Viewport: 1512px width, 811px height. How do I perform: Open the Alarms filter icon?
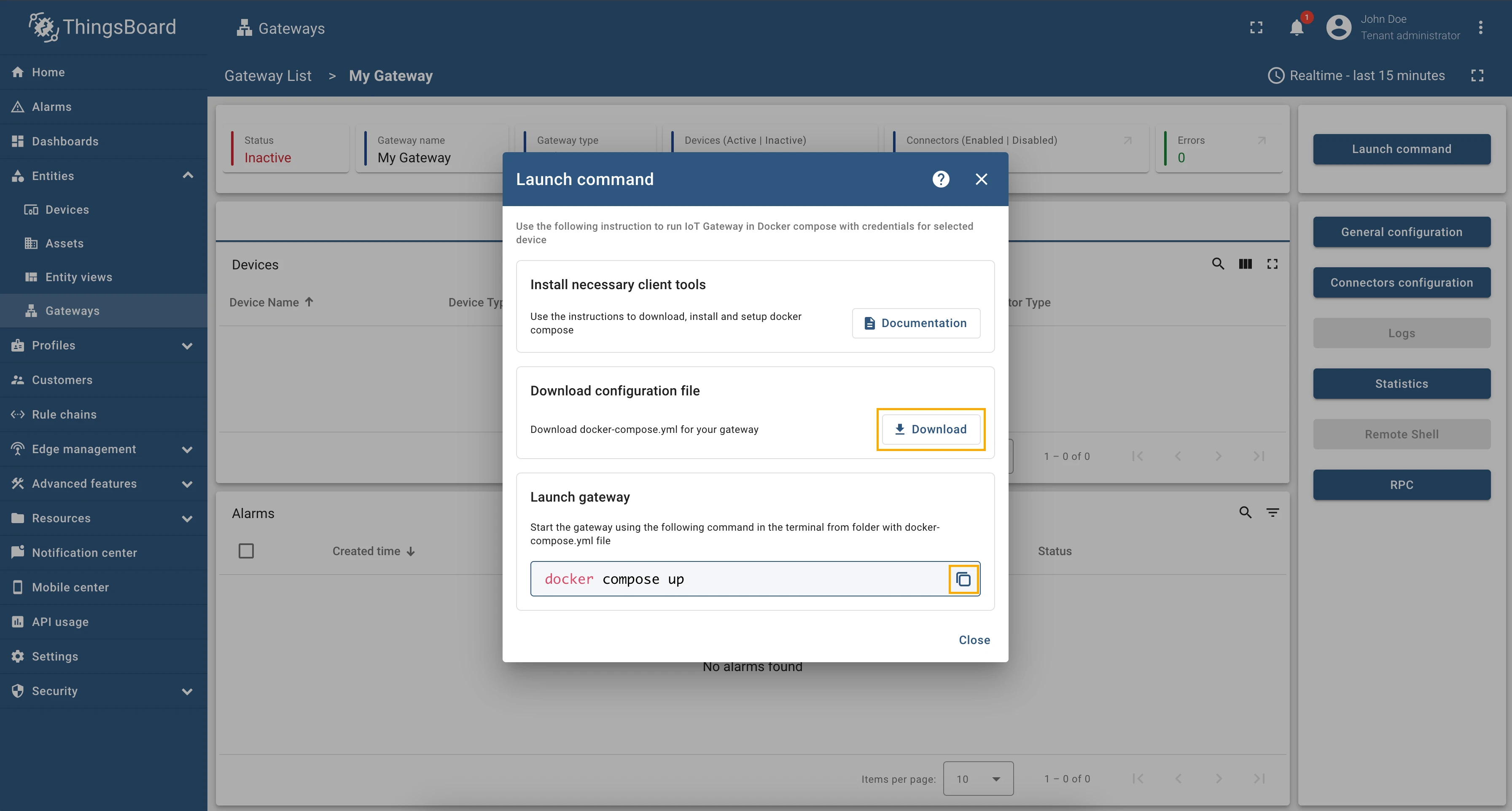(1272, 513)
